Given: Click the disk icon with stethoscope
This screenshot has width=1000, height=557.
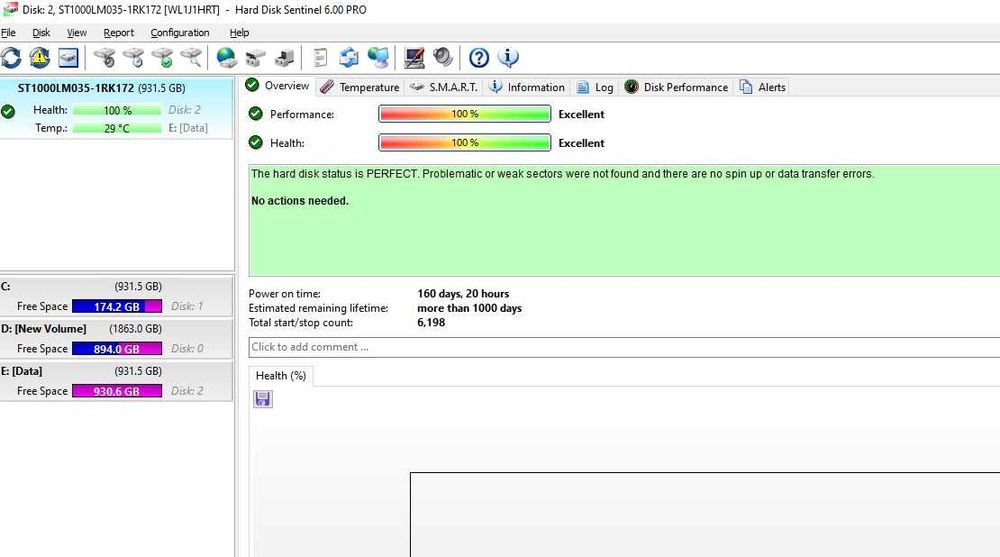Looking at the screenshot, I should [x=105, y=58].
